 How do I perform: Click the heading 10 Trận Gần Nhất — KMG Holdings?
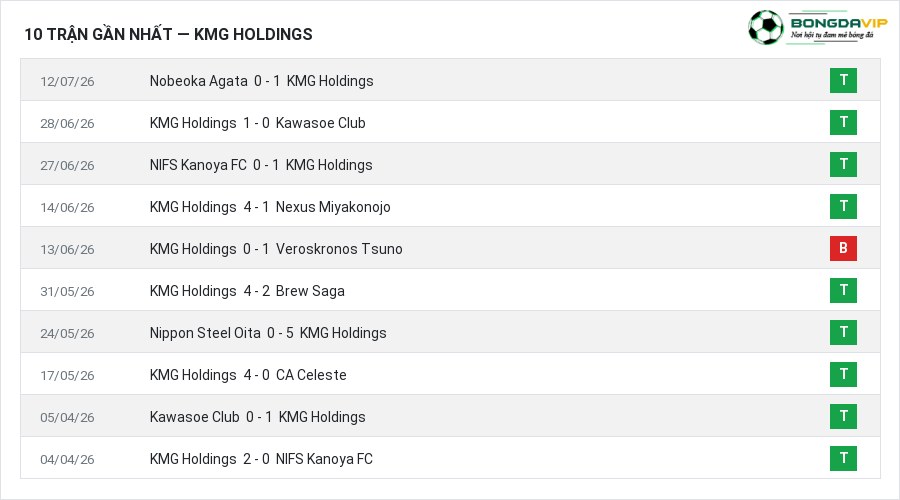(x=168, y=34)
